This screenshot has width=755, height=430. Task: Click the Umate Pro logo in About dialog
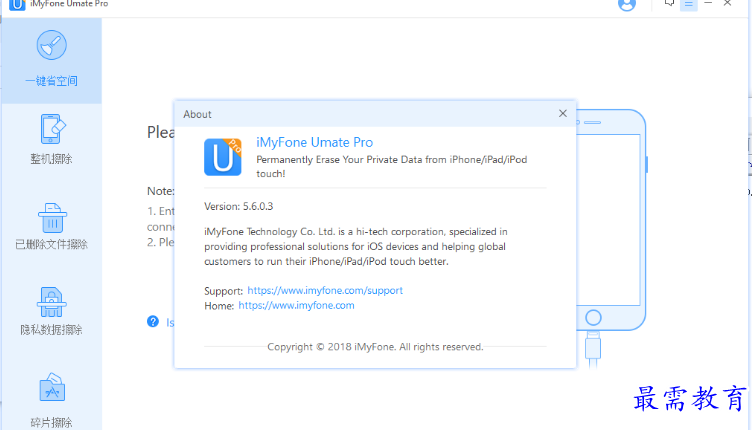click(222, 157)
